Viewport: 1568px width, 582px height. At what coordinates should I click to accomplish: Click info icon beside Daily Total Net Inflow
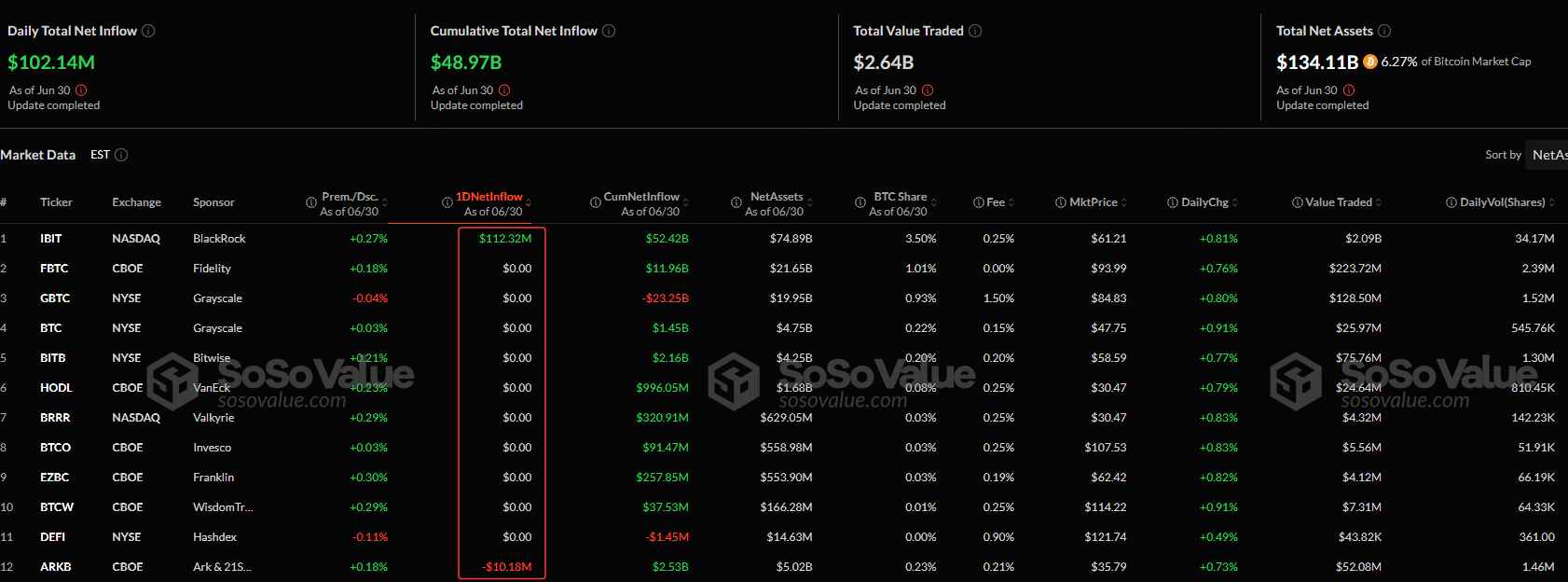(x=148, y=31)
